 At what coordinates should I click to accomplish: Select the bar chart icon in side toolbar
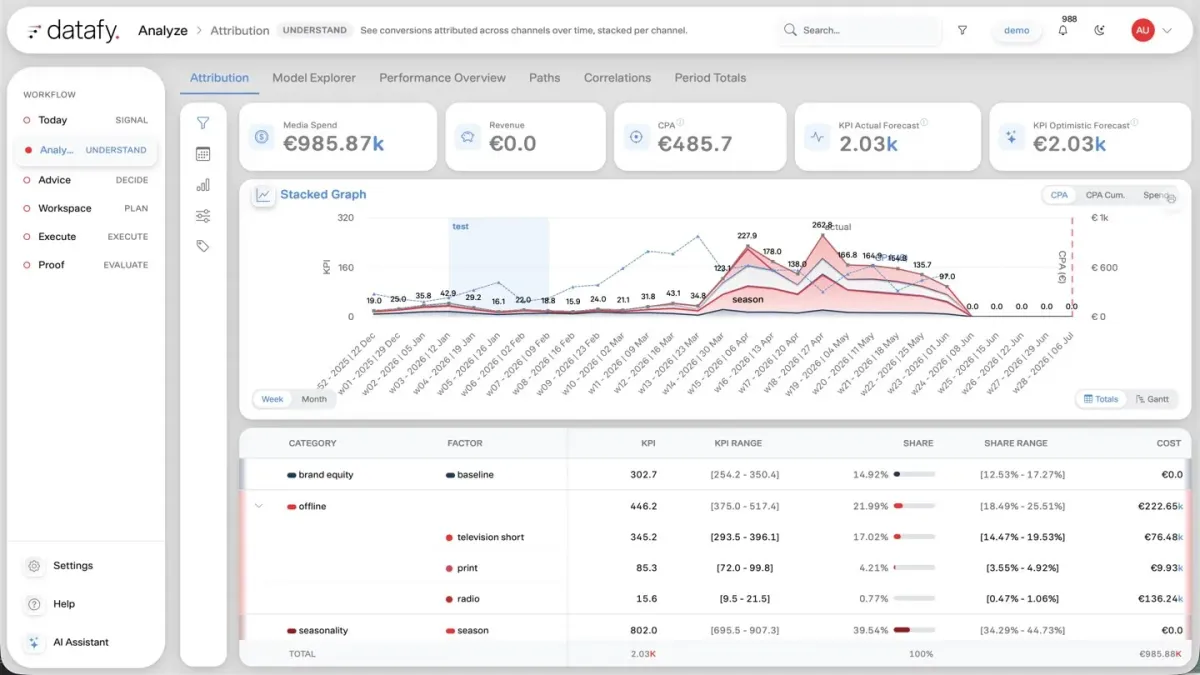tap(203, 185)
